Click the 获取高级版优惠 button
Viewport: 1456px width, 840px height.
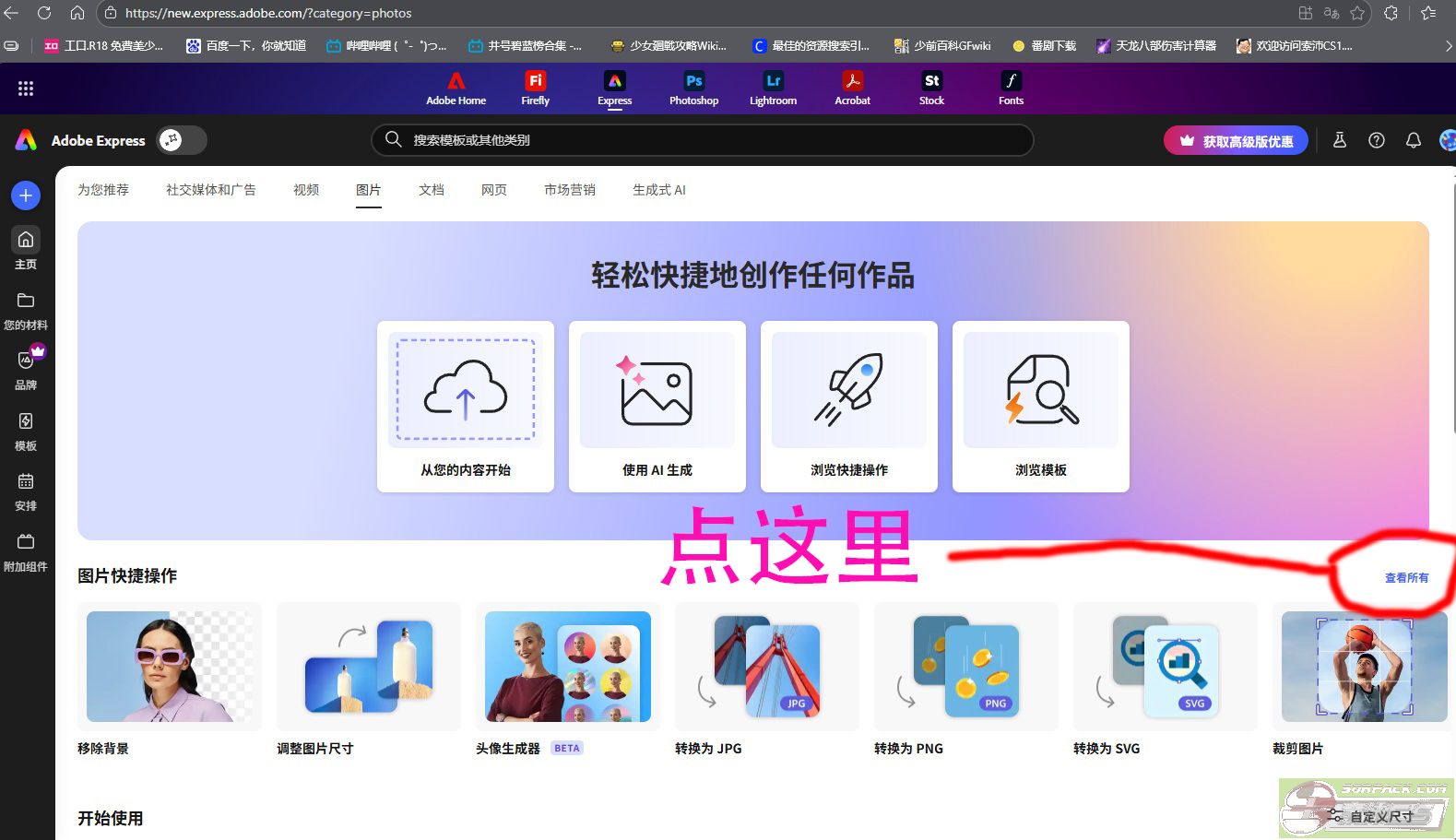1236,141
